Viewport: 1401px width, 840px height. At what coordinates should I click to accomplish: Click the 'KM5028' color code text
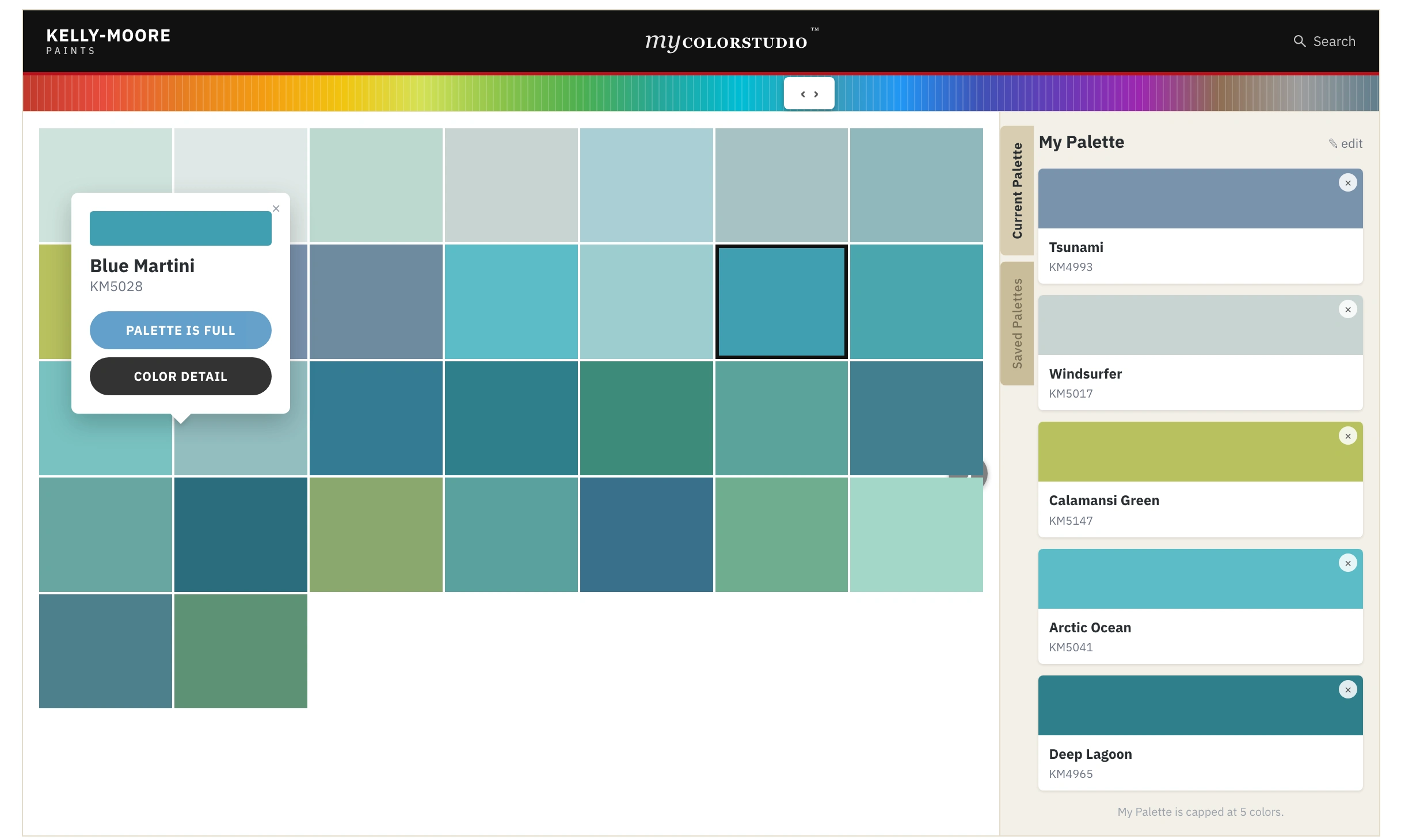(116, 287)
